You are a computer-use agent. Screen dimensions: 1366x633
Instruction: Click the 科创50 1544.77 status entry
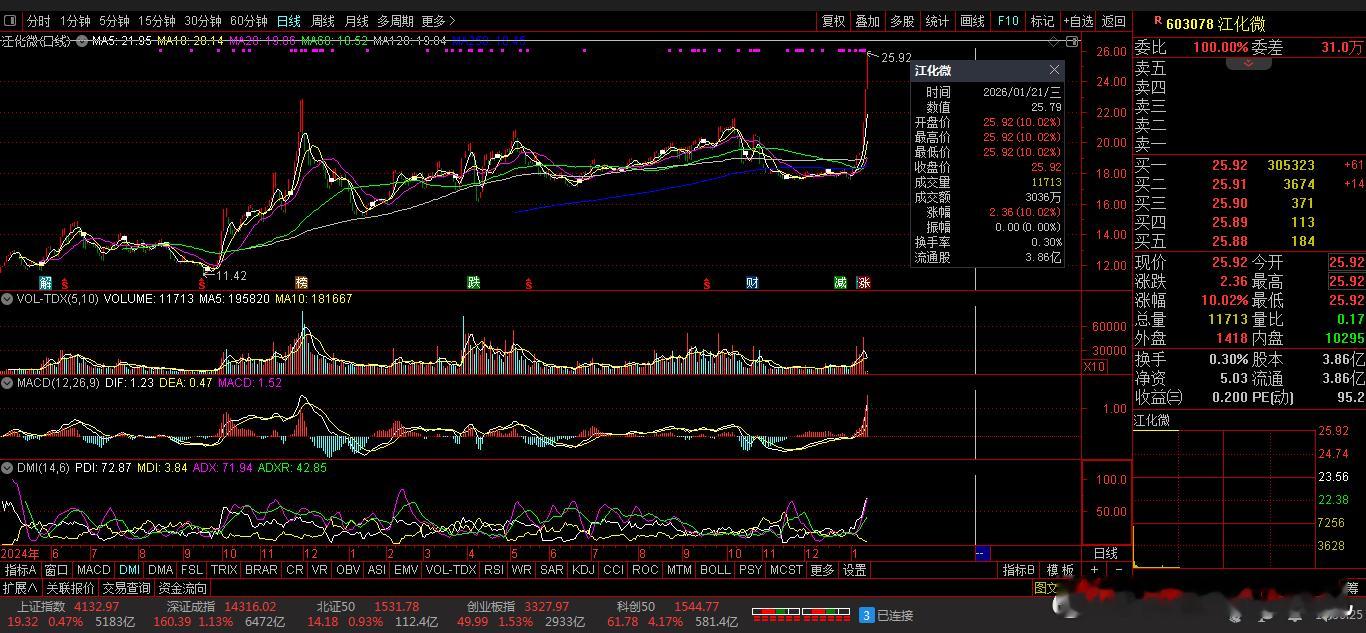coord(668,606)
